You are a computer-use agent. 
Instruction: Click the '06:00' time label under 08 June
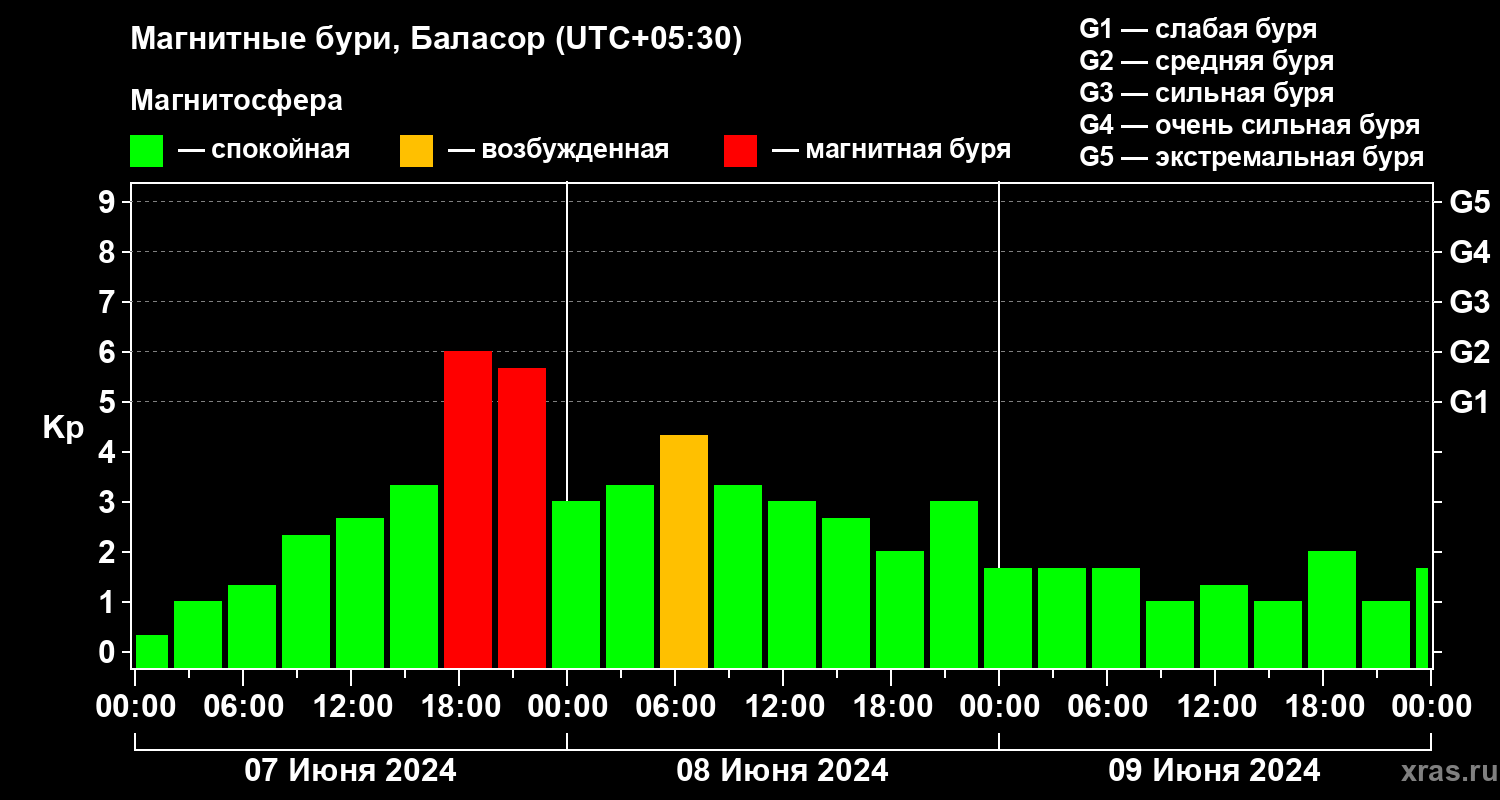point(675,707)
